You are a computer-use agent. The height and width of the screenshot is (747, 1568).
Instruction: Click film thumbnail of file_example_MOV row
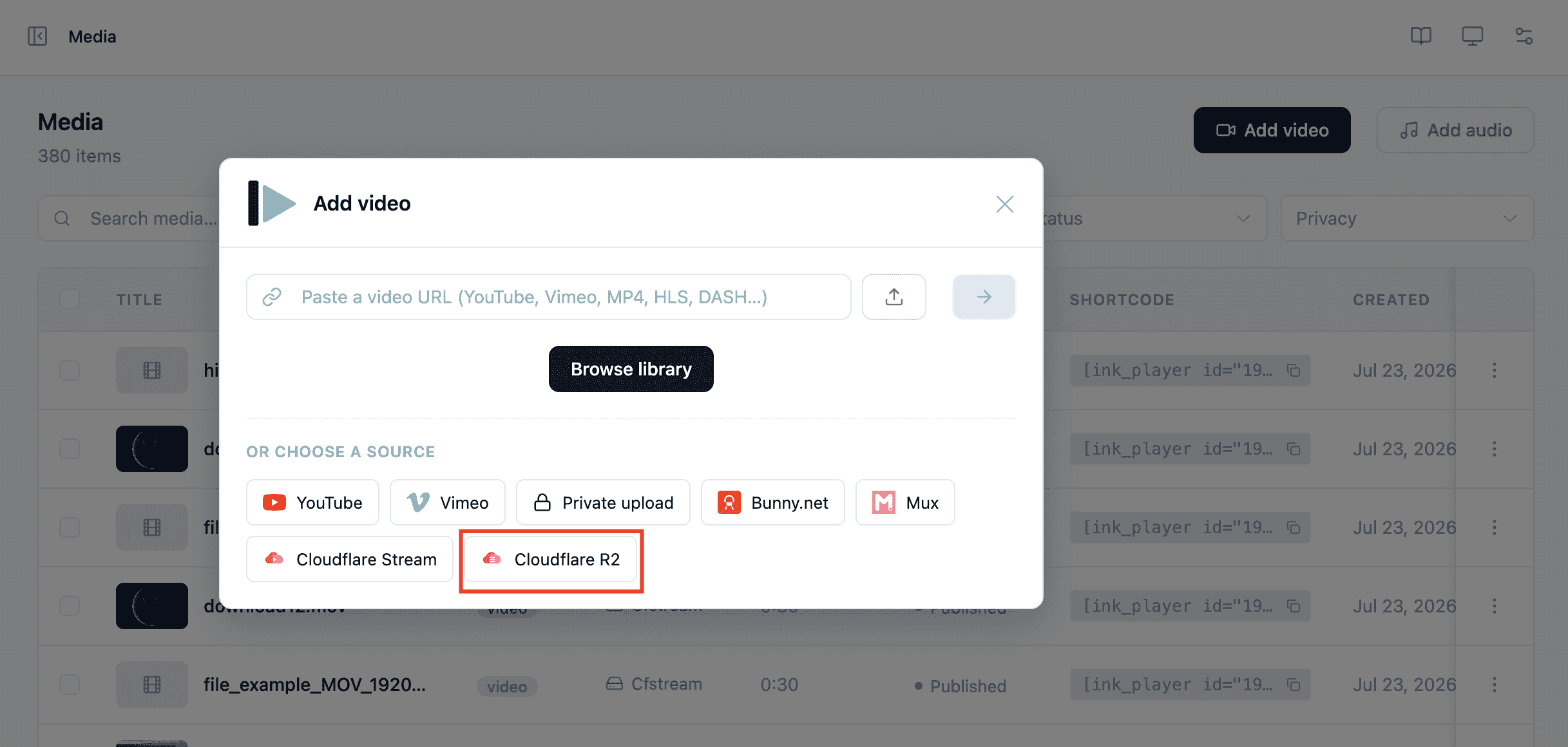(x=152, y=685)
